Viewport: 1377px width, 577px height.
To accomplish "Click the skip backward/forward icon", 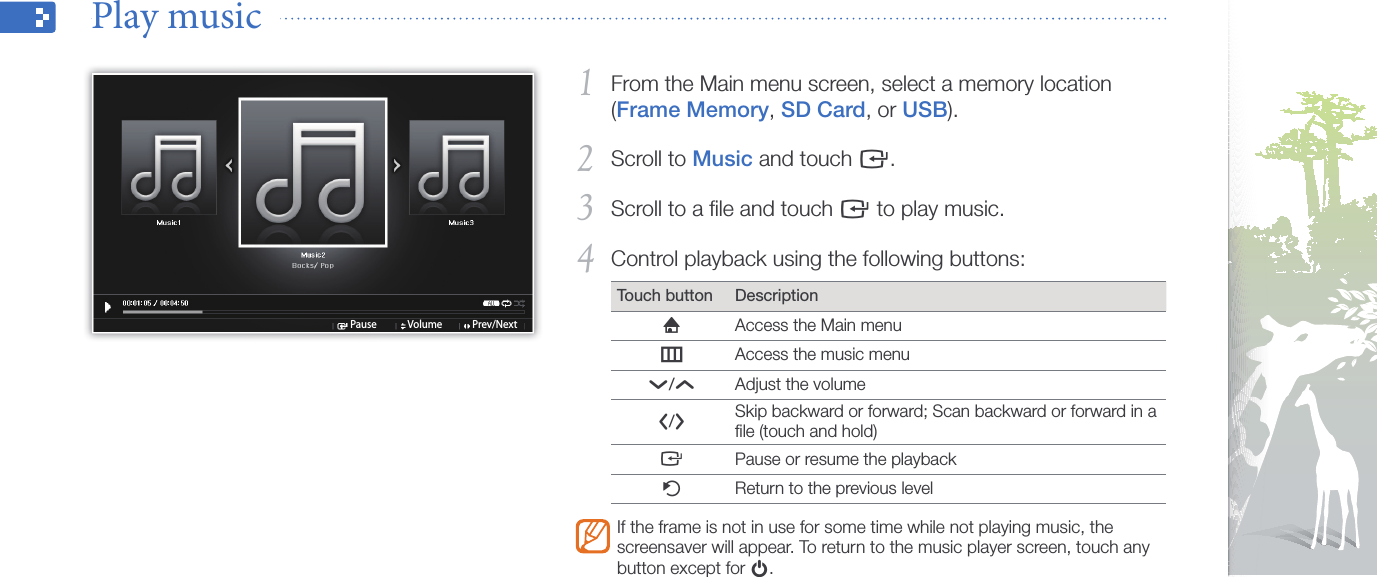I will pyautogui.click(x=671, y=422).
